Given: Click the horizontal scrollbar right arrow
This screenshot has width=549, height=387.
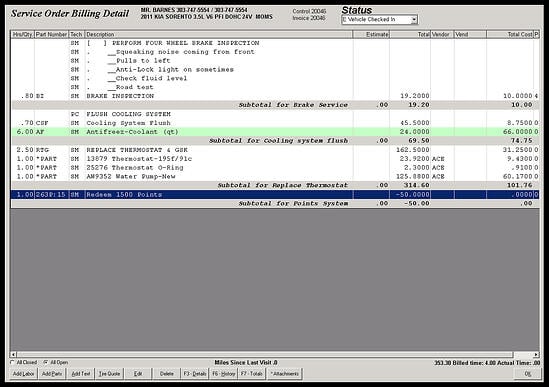Looking at the screenshot, I should 536,354.
